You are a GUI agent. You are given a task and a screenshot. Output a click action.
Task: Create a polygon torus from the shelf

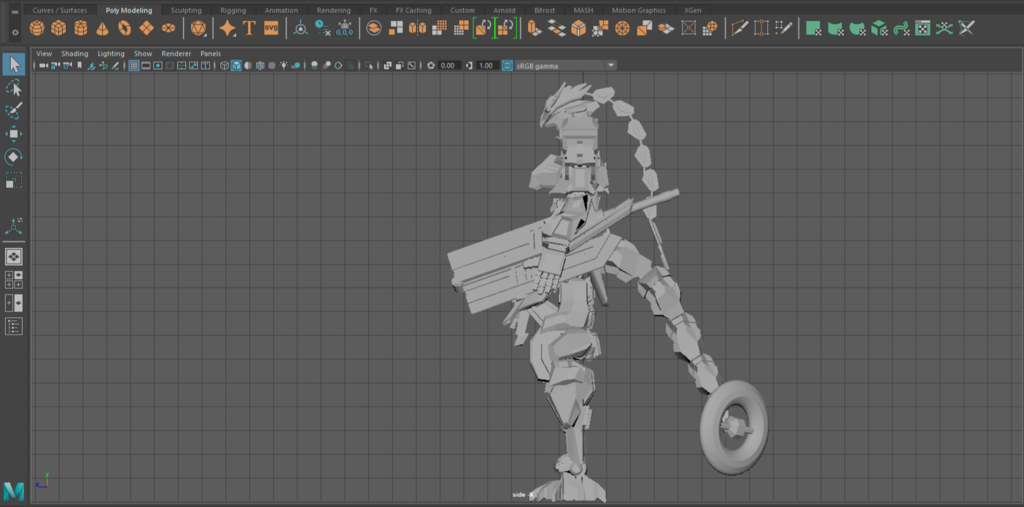pyautogui.click(x=125, y=28)
